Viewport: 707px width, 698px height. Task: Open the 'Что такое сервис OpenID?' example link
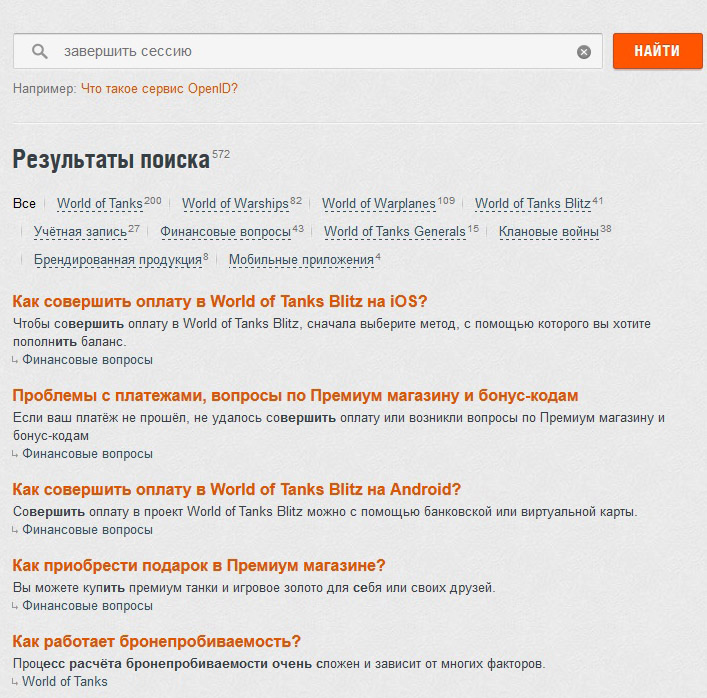coord(159,88)
